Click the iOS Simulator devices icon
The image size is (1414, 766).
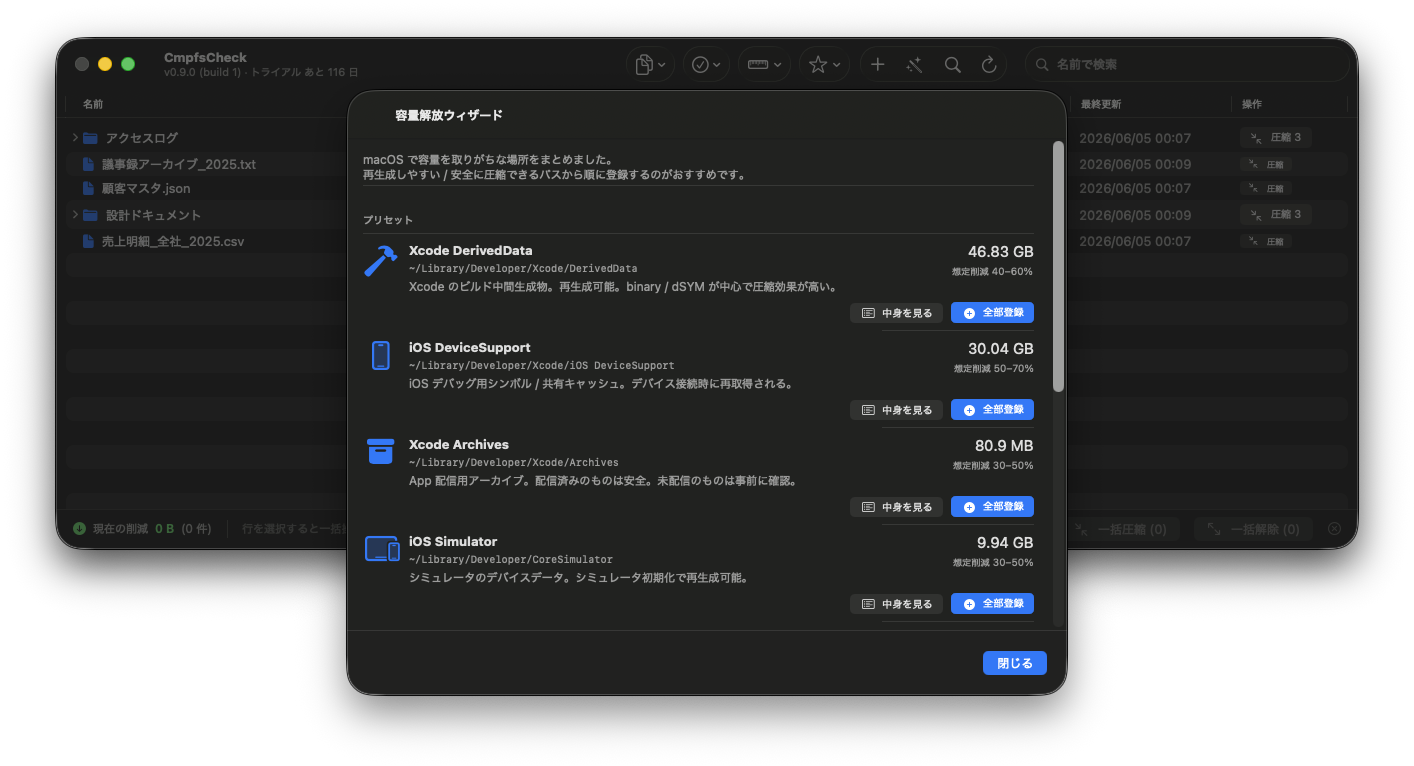[x=382, y=548]
